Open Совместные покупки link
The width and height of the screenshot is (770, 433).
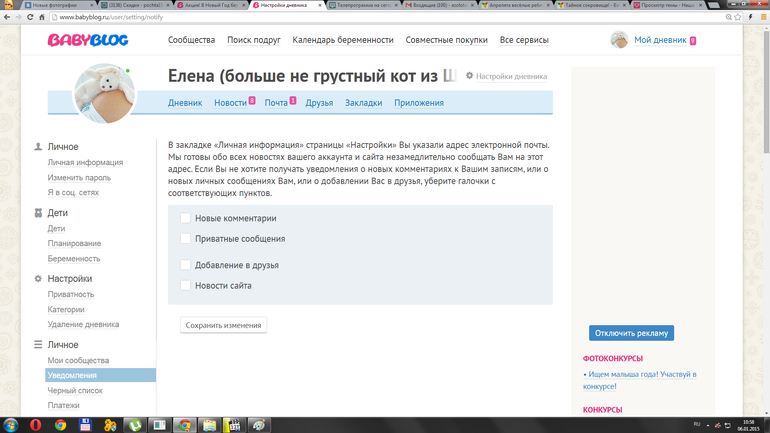pyautogui.click(x=446, y=40)
